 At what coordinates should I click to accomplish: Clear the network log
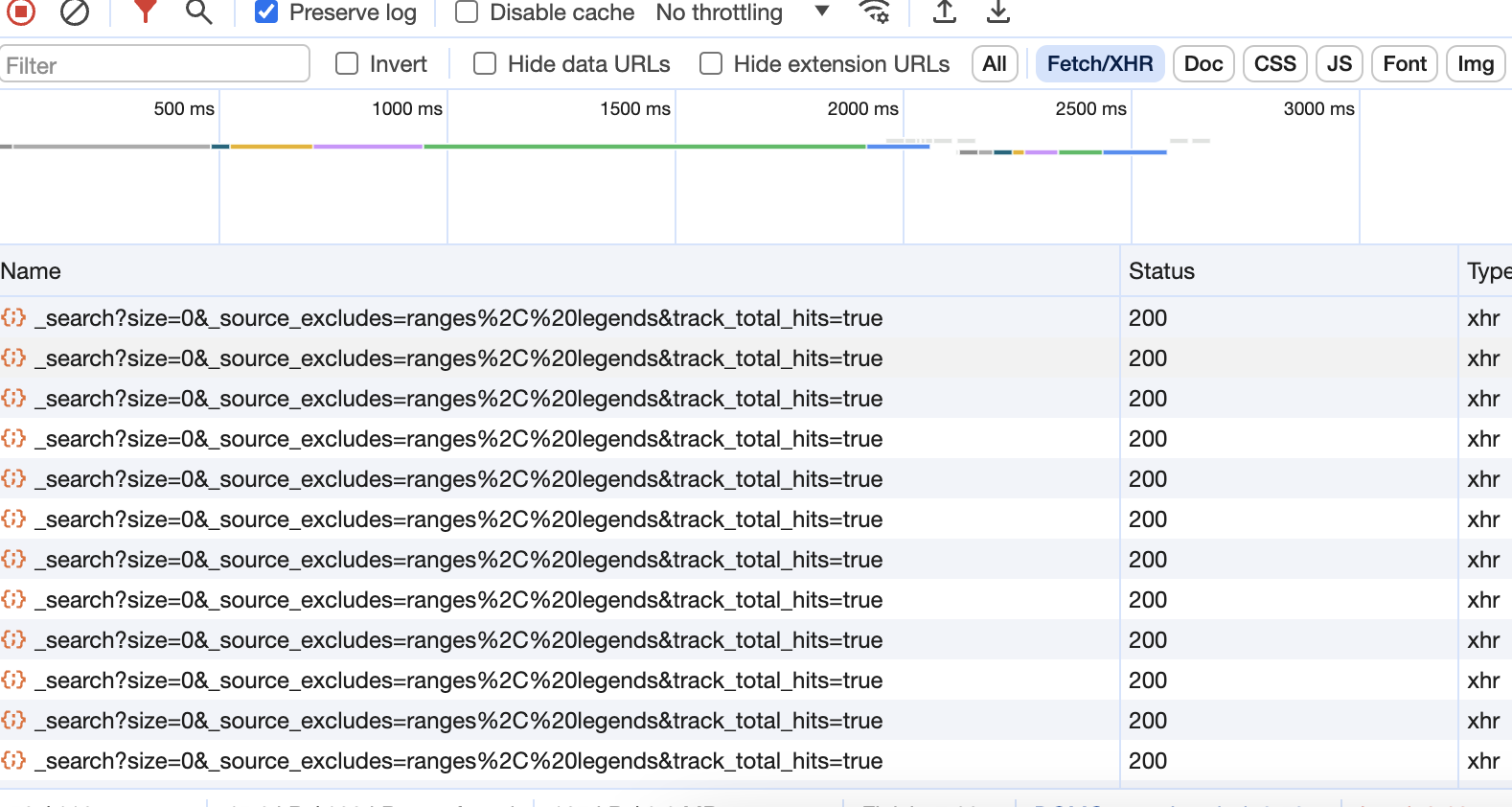75,12
